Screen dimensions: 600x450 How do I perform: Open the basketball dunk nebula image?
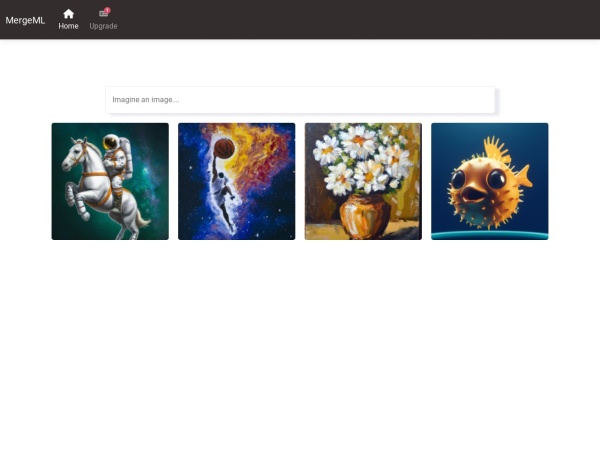[x=236, y=181]
